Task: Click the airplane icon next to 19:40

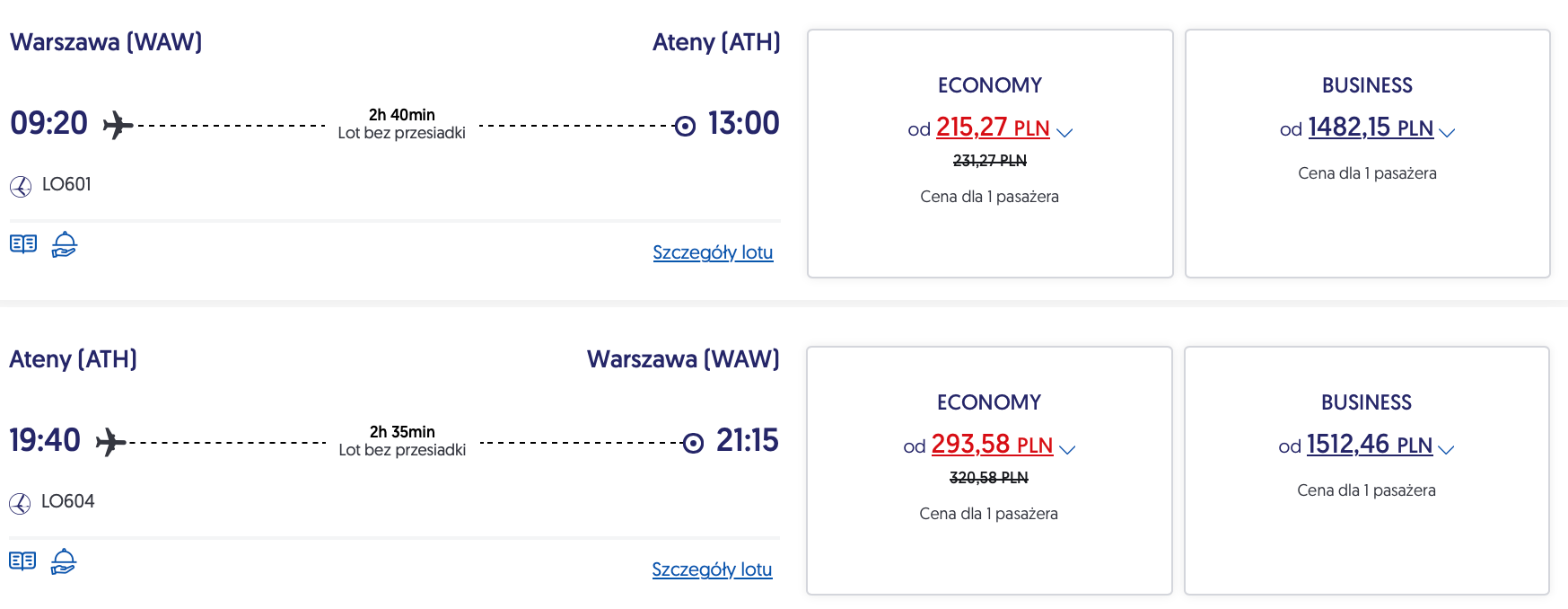Action: coord(110,442)
